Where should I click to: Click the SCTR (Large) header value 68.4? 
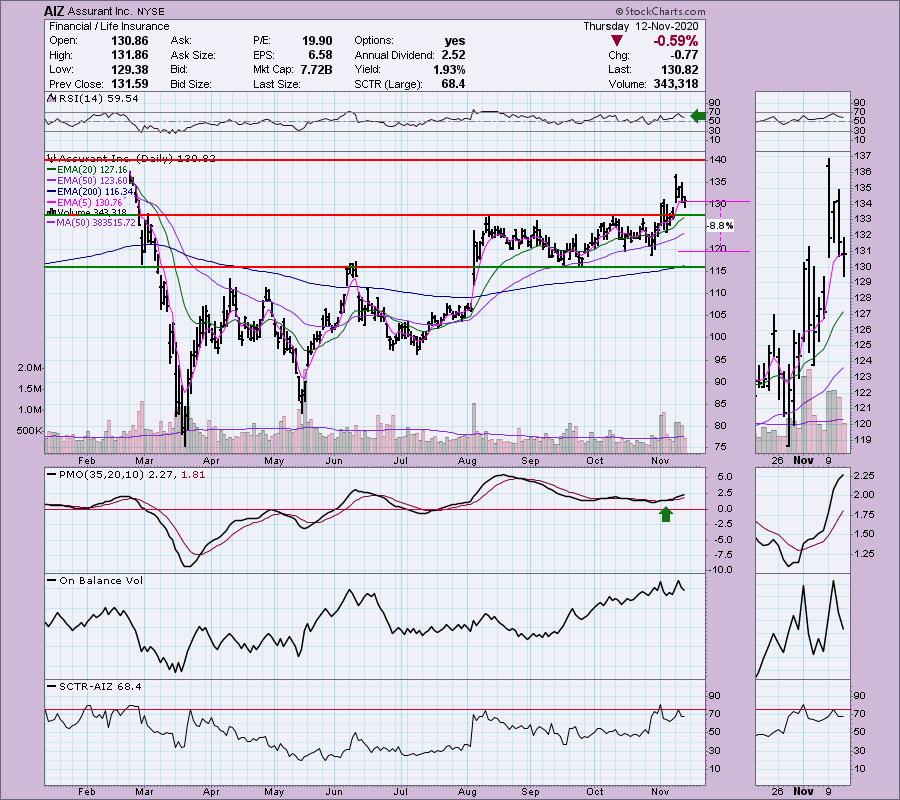click(x=453, y=84)
